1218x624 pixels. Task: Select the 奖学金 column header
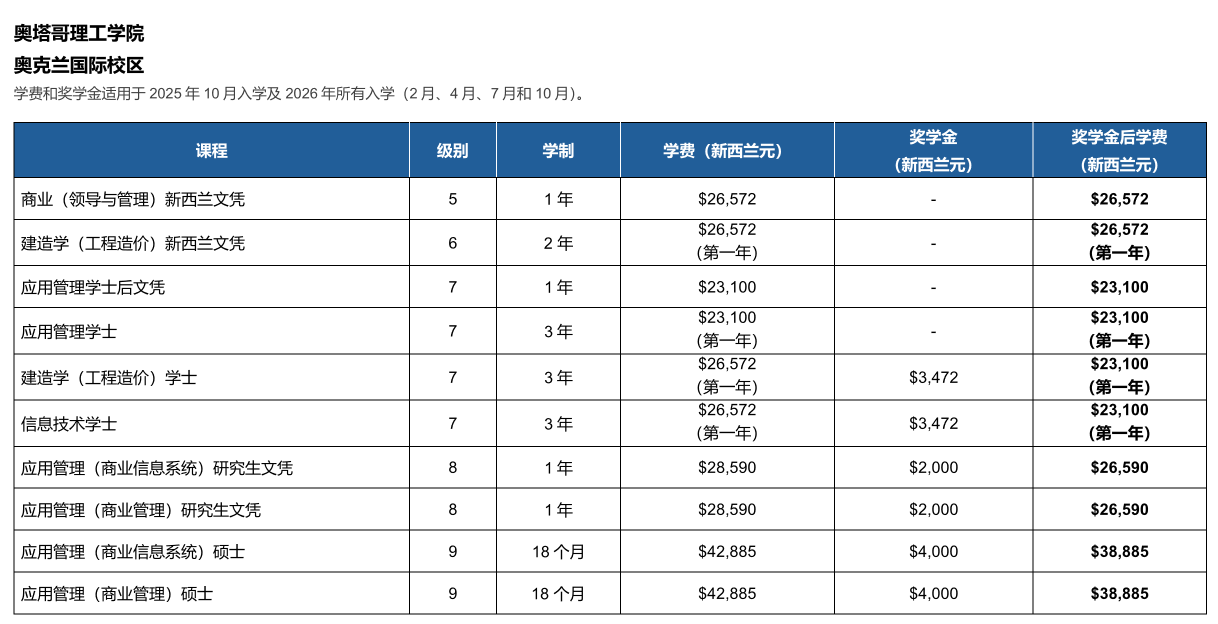[x=933, y=150]
